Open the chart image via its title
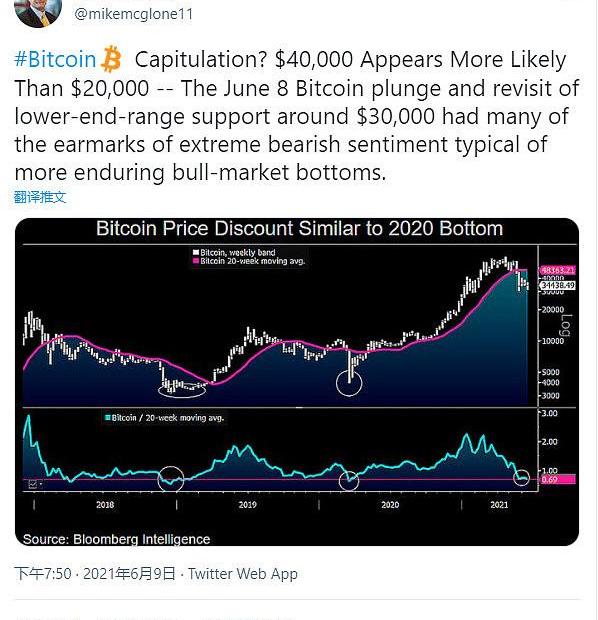Image resolution: width=598 pixels, height=620 pixels. tap(299, 229)
